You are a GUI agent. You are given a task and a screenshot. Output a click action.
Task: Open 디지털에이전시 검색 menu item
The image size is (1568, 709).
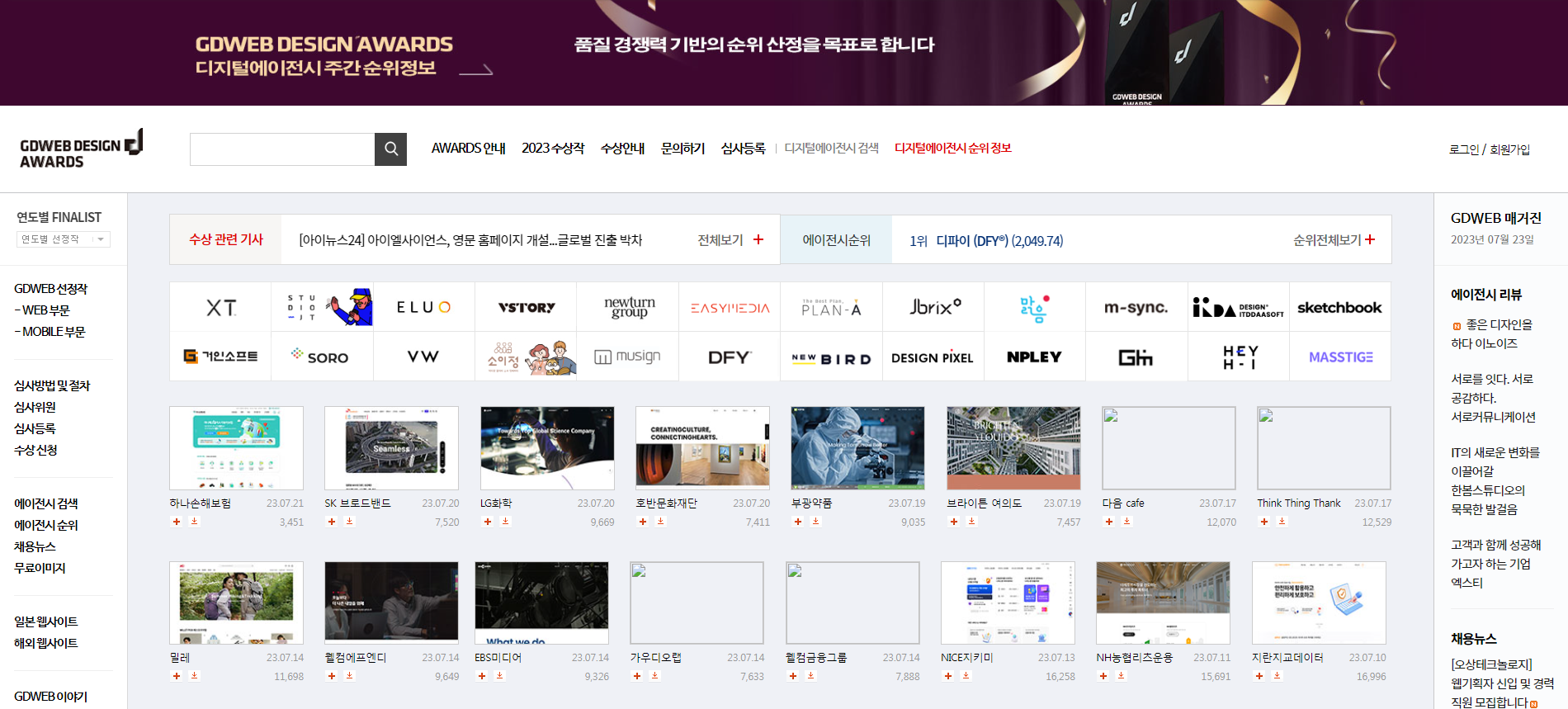coord(831,149)
